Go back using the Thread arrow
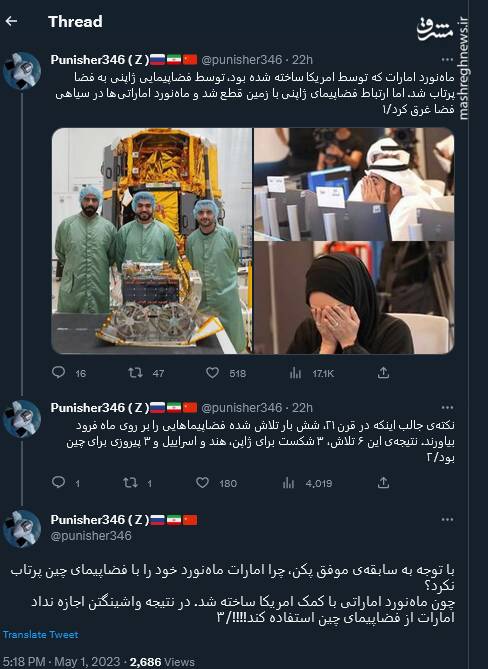The image size is (488, 669). [11, 21]
